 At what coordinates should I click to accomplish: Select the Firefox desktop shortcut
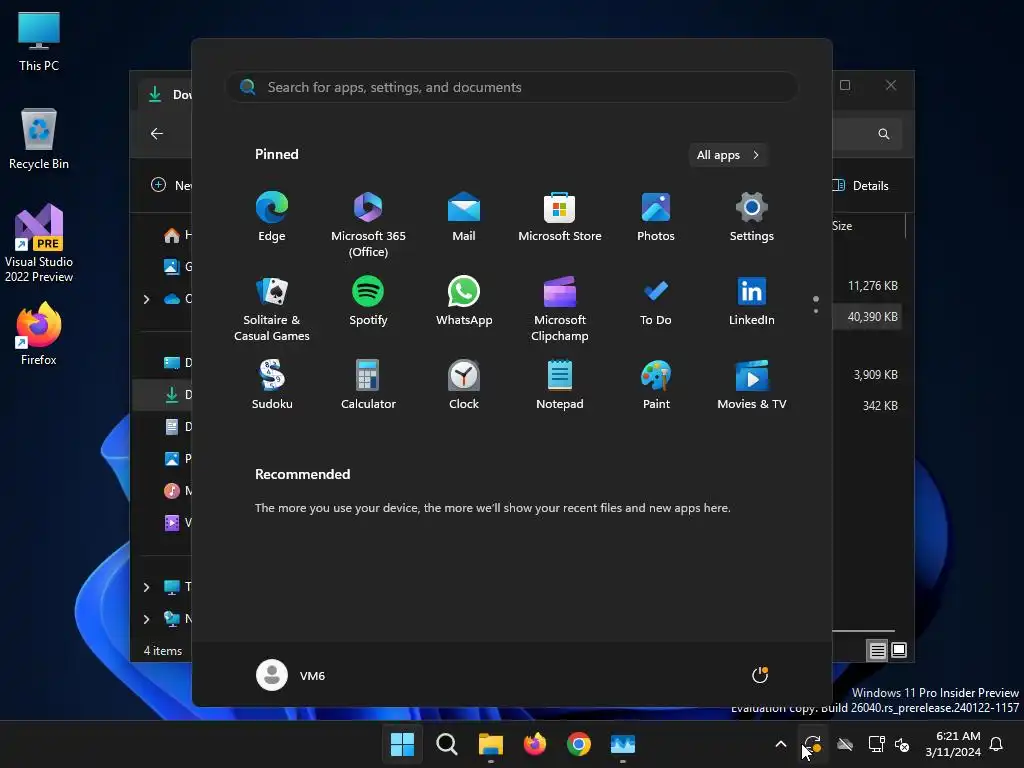[x=39, y=334]
